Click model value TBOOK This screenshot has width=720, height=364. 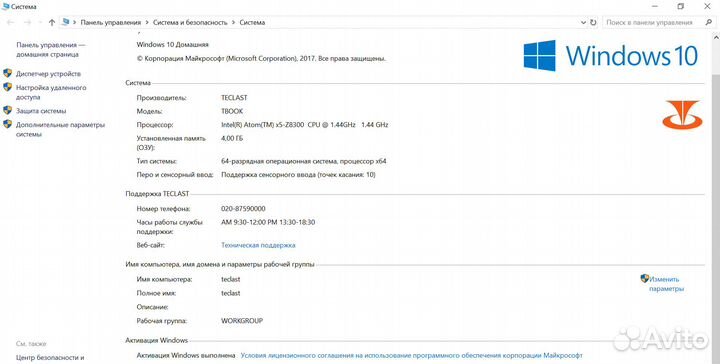(x=232, y=111)
